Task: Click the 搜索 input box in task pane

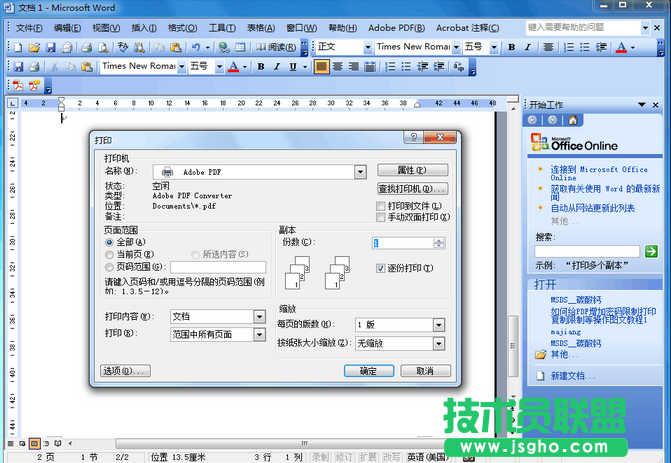Action: tap(587, 251)
